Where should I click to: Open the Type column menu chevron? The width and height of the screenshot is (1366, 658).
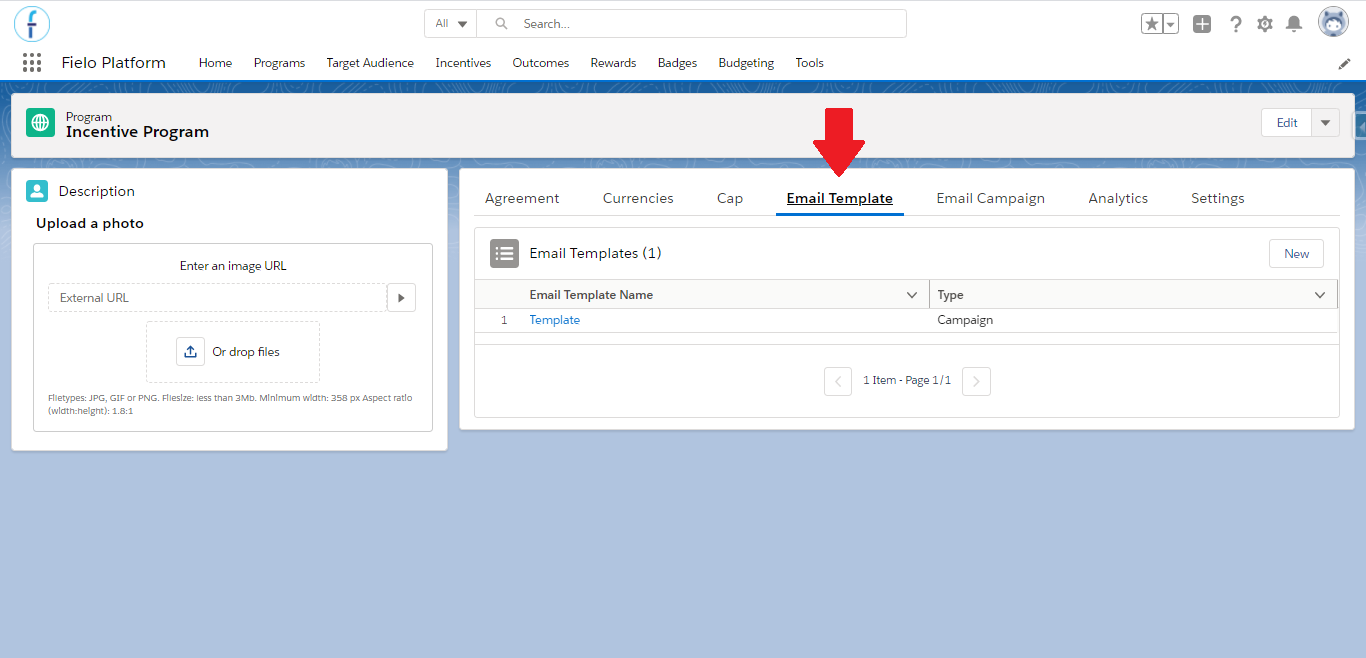click(1319, 295)
